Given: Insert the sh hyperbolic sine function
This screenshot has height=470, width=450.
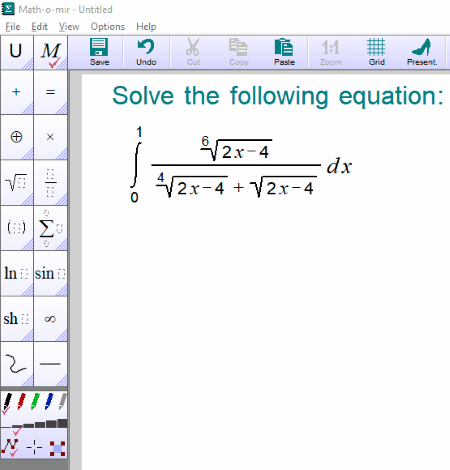Looking at the screenshot, I should click(17, 319).
